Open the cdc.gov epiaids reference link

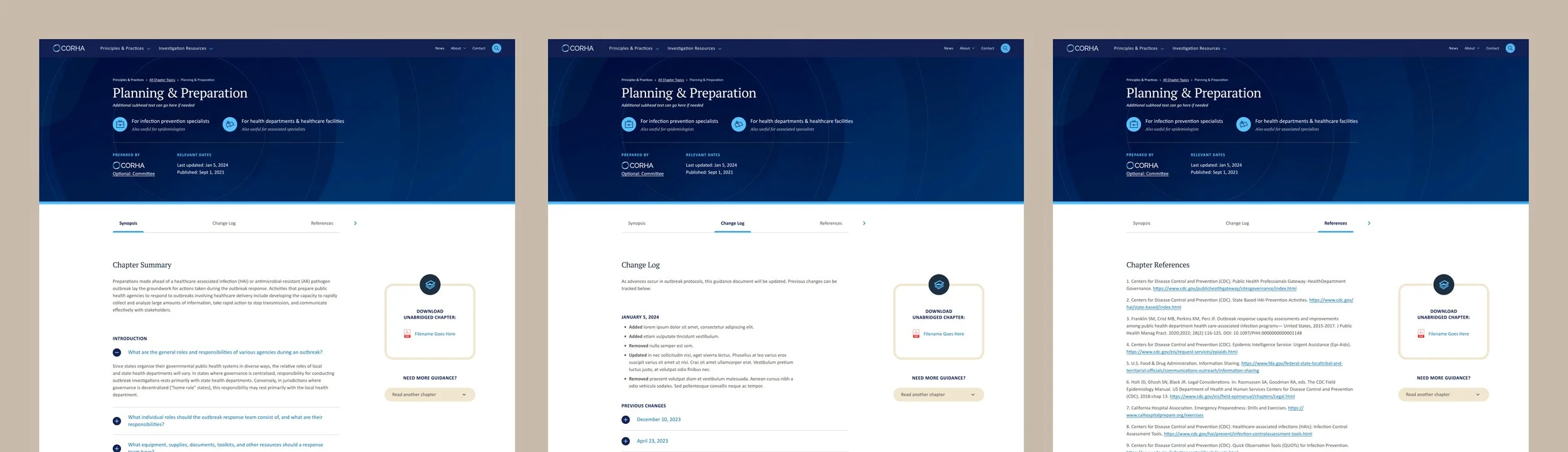tap(1182, 352)
